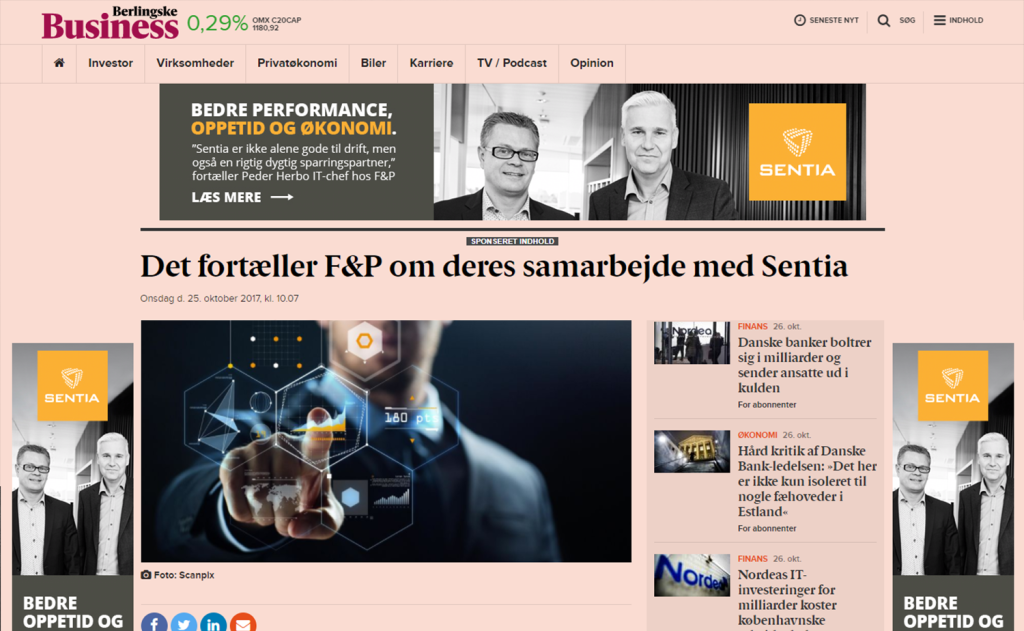
Task: Click the main article hero image
Action: [x=386, y=441]
